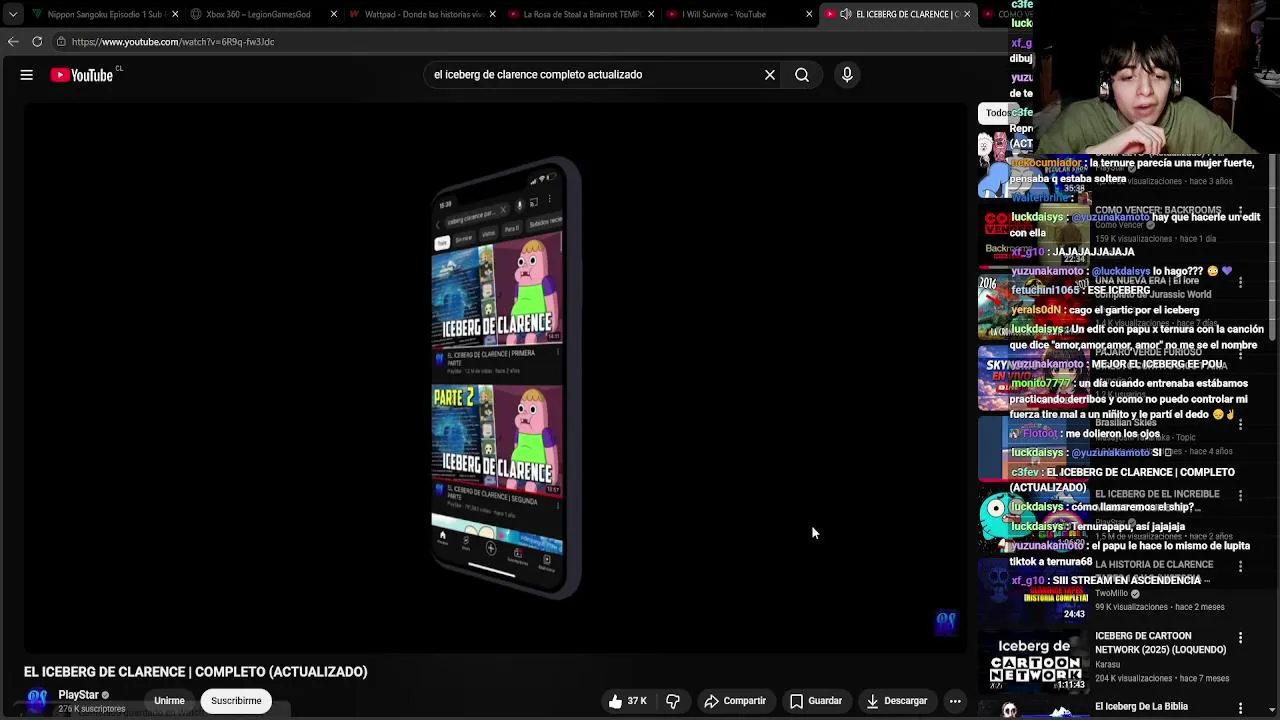Close the Xbox 360 tab
1280x720 pixels.
click(334, 14)
